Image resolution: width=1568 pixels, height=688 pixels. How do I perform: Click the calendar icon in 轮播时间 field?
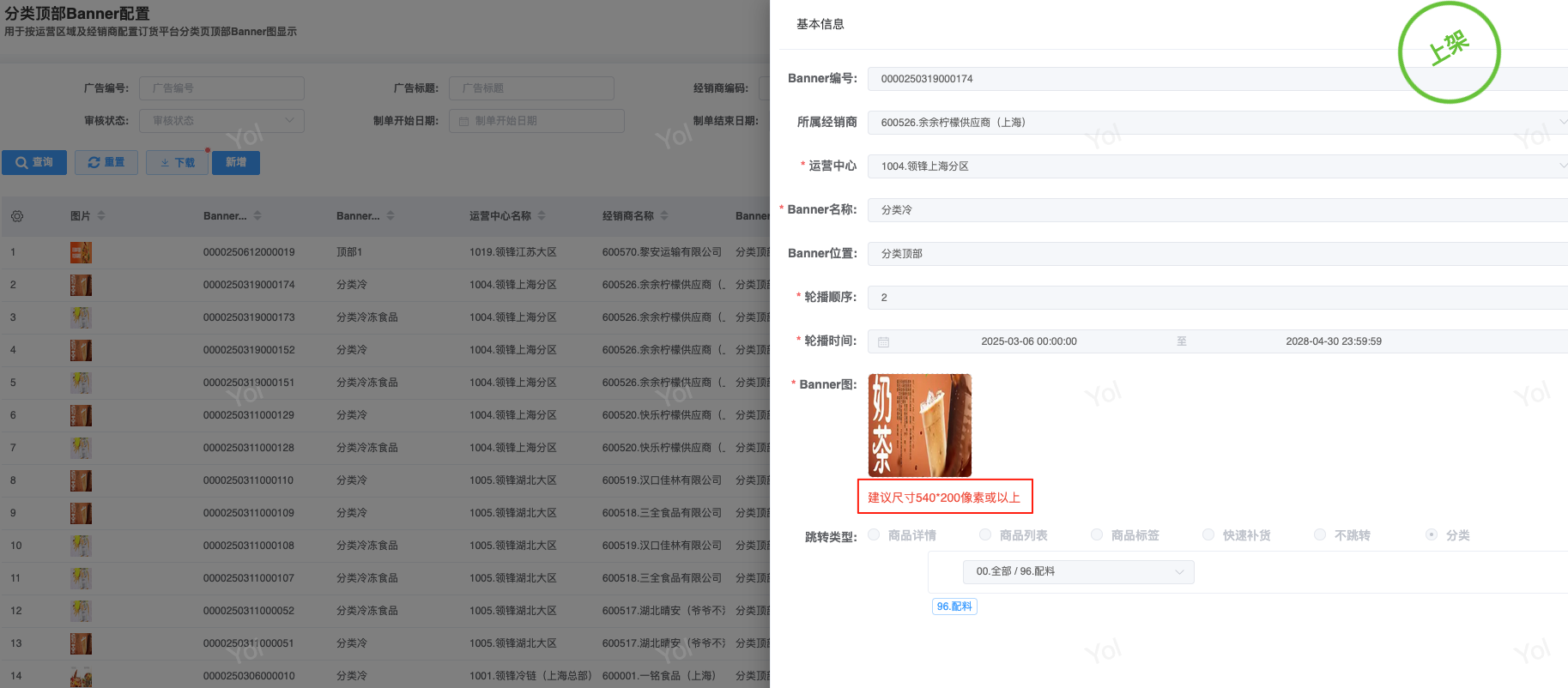(x=884, y=341)
